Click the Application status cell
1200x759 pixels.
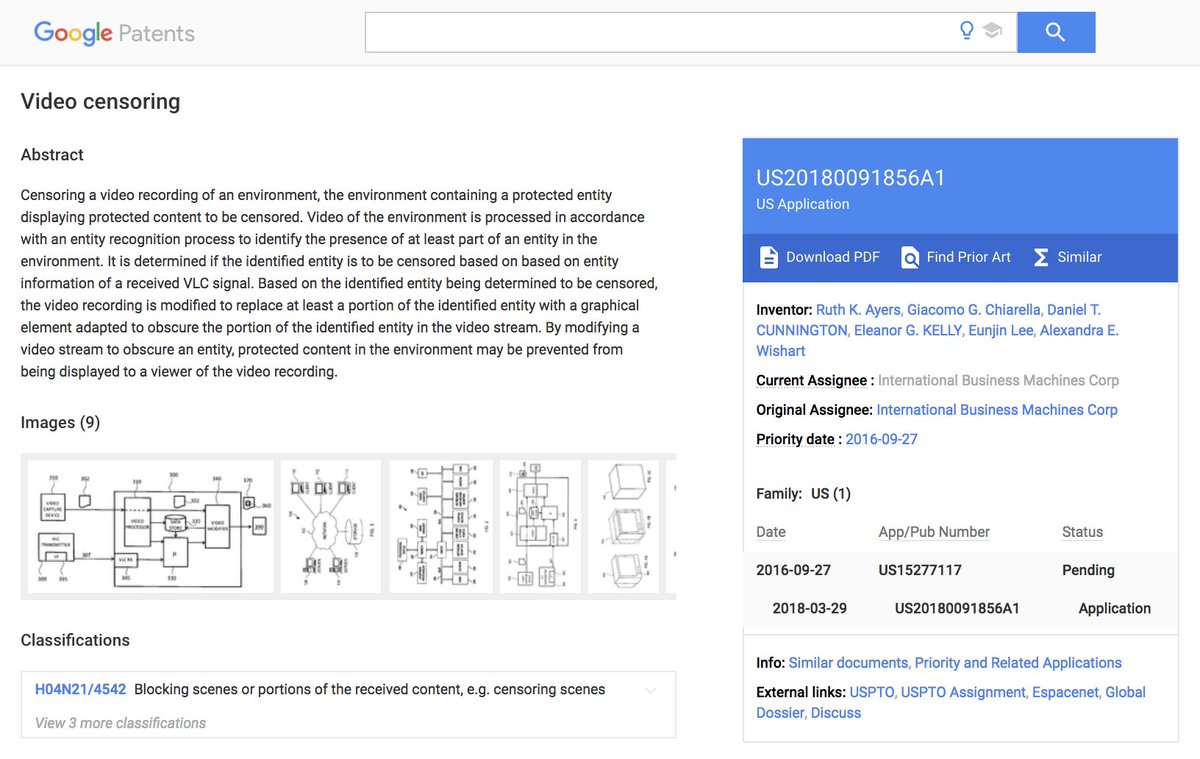(1114, 608)
